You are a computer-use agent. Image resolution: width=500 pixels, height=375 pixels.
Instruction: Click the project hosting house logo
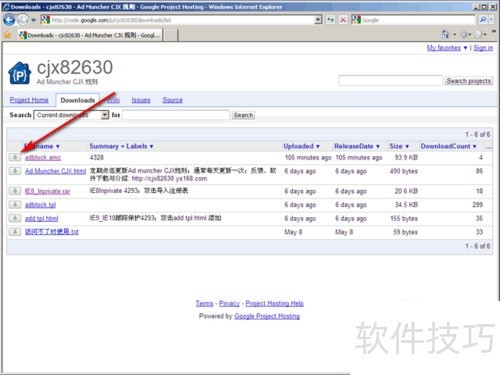coord(19,73)
